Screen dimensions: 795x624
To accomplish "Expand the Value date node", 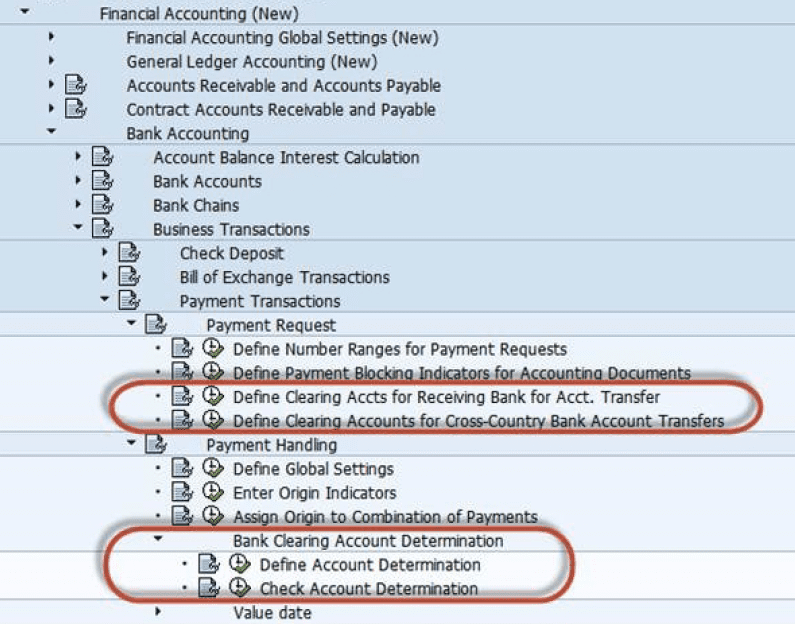I will pos(158,611).
